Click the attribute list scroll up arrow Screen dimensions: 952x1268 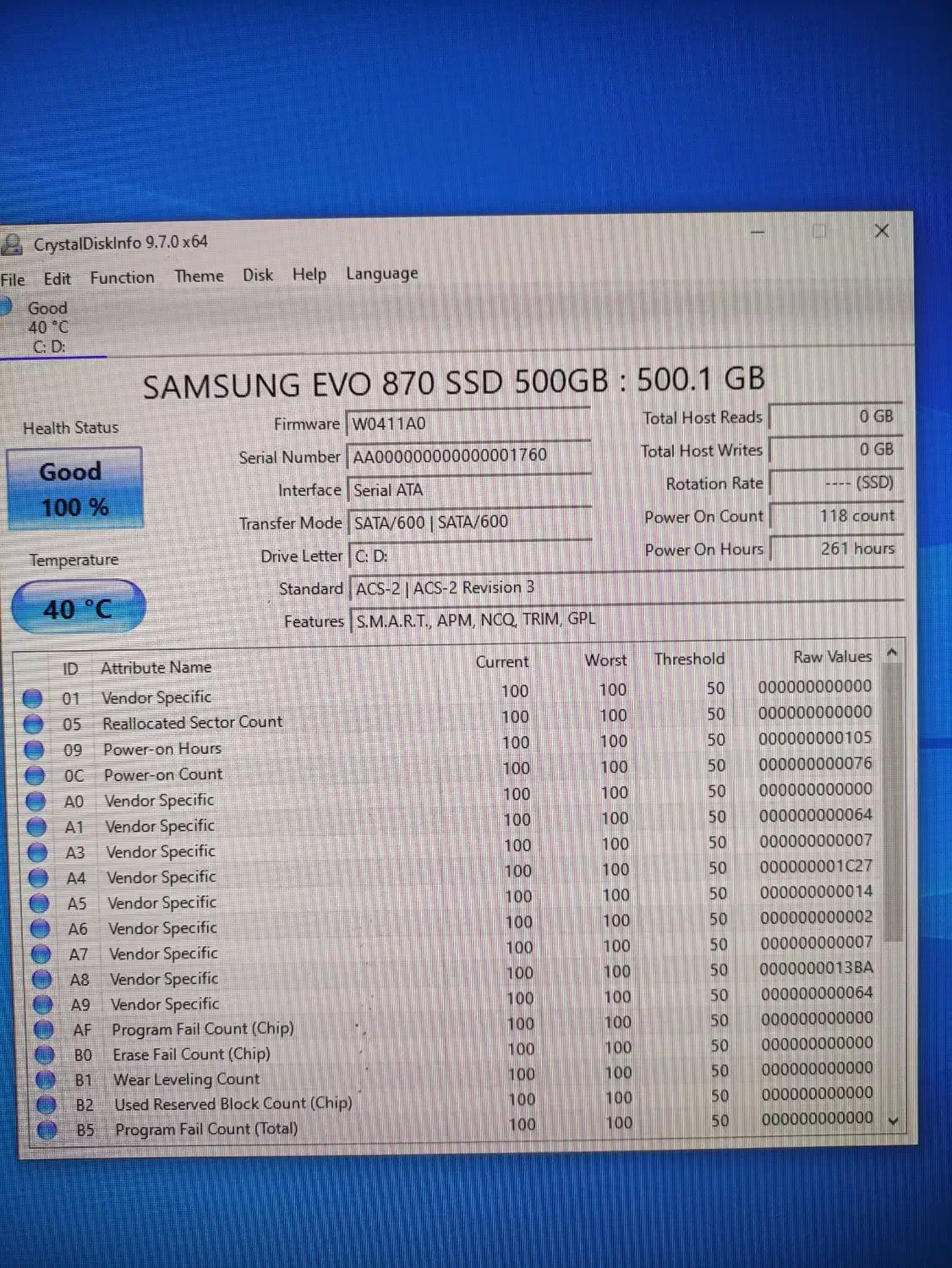[892, 653]
